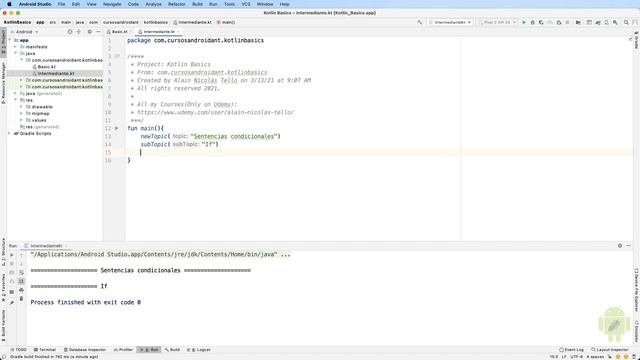Viewport: 640px width, 360px height.
Task: Fold the comment block at line 3
Action: 117,56
